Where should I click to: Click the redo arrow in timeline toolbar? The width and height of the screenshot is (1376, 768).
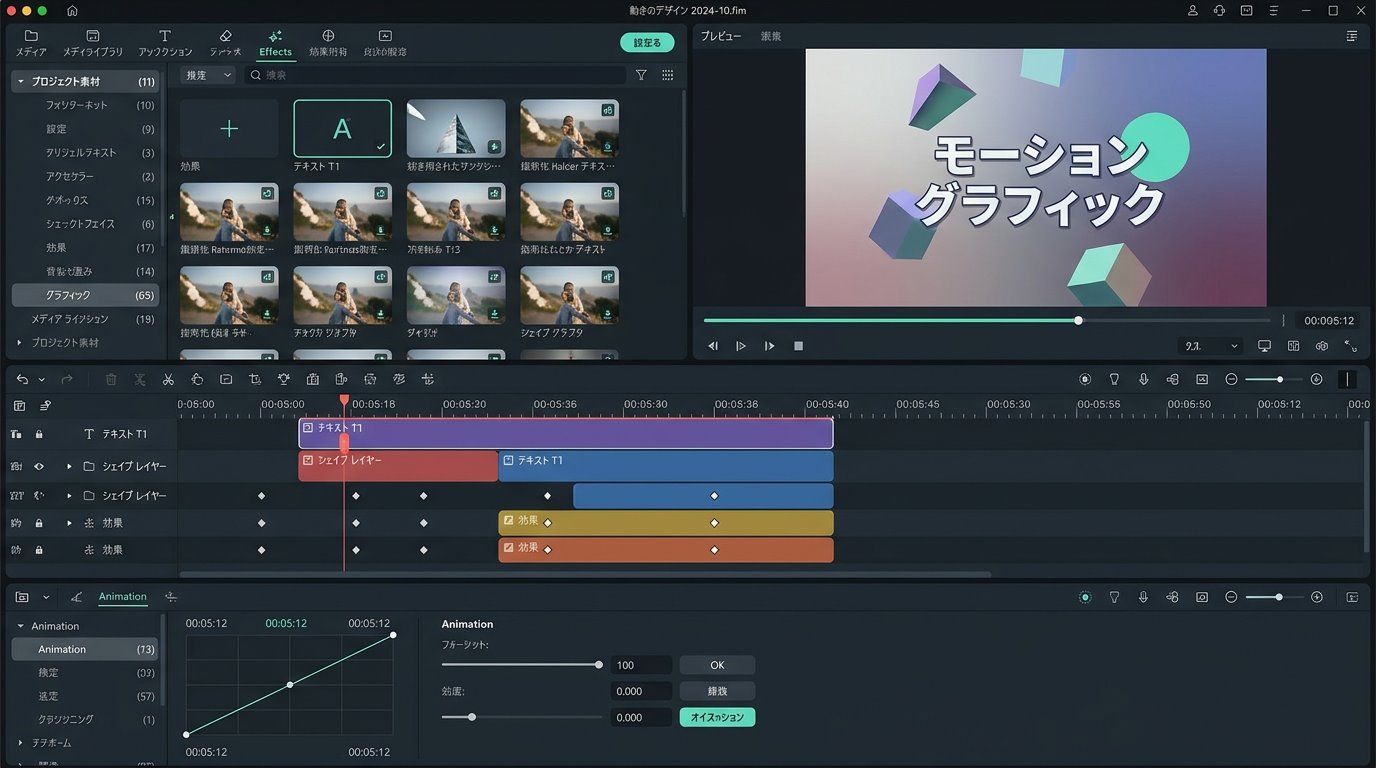[x=67, y=380]
